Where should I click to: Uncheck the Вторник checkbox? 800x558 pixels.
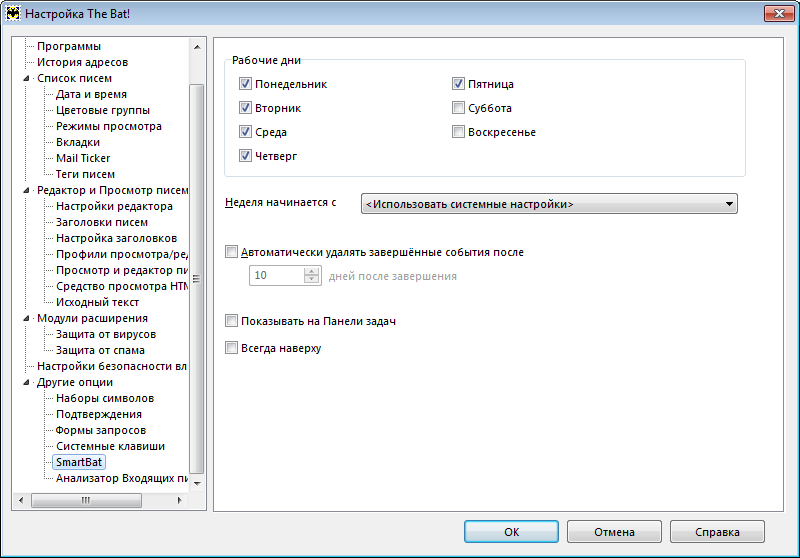pos(245,108)
